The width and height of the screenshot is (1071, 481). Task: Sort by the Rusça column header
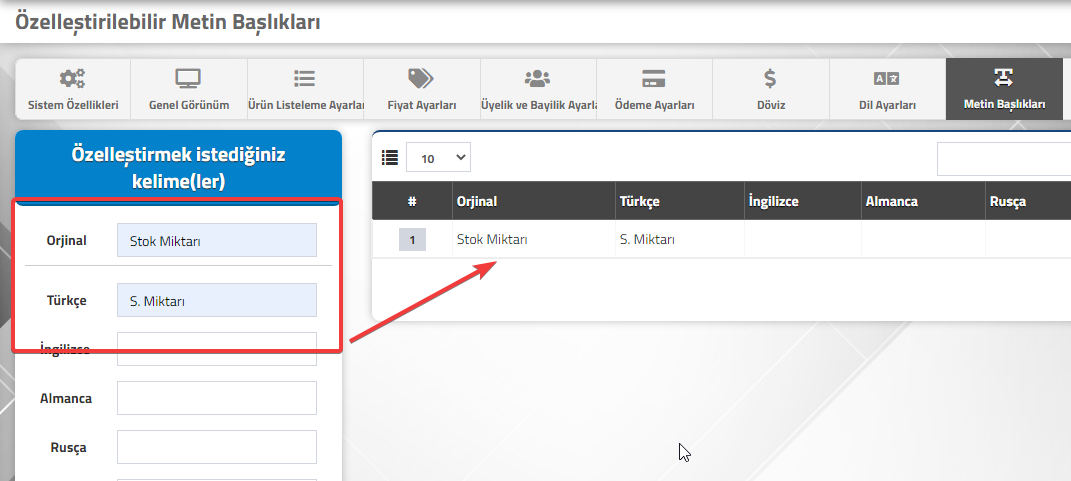click(x=1028, y=201)
